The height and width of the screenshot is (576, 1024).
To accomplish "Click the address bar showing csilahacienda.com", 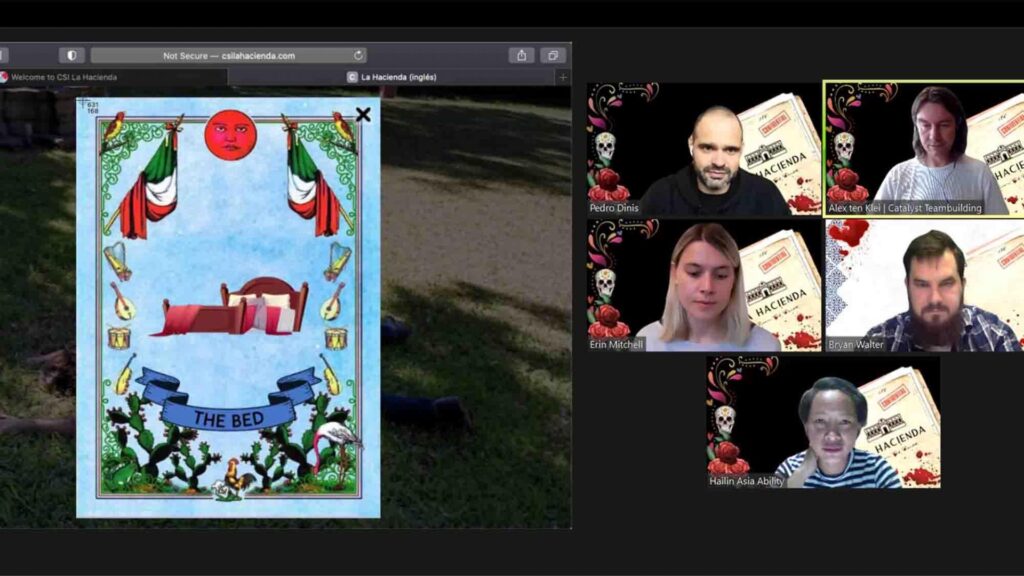I will pos(228,56).
